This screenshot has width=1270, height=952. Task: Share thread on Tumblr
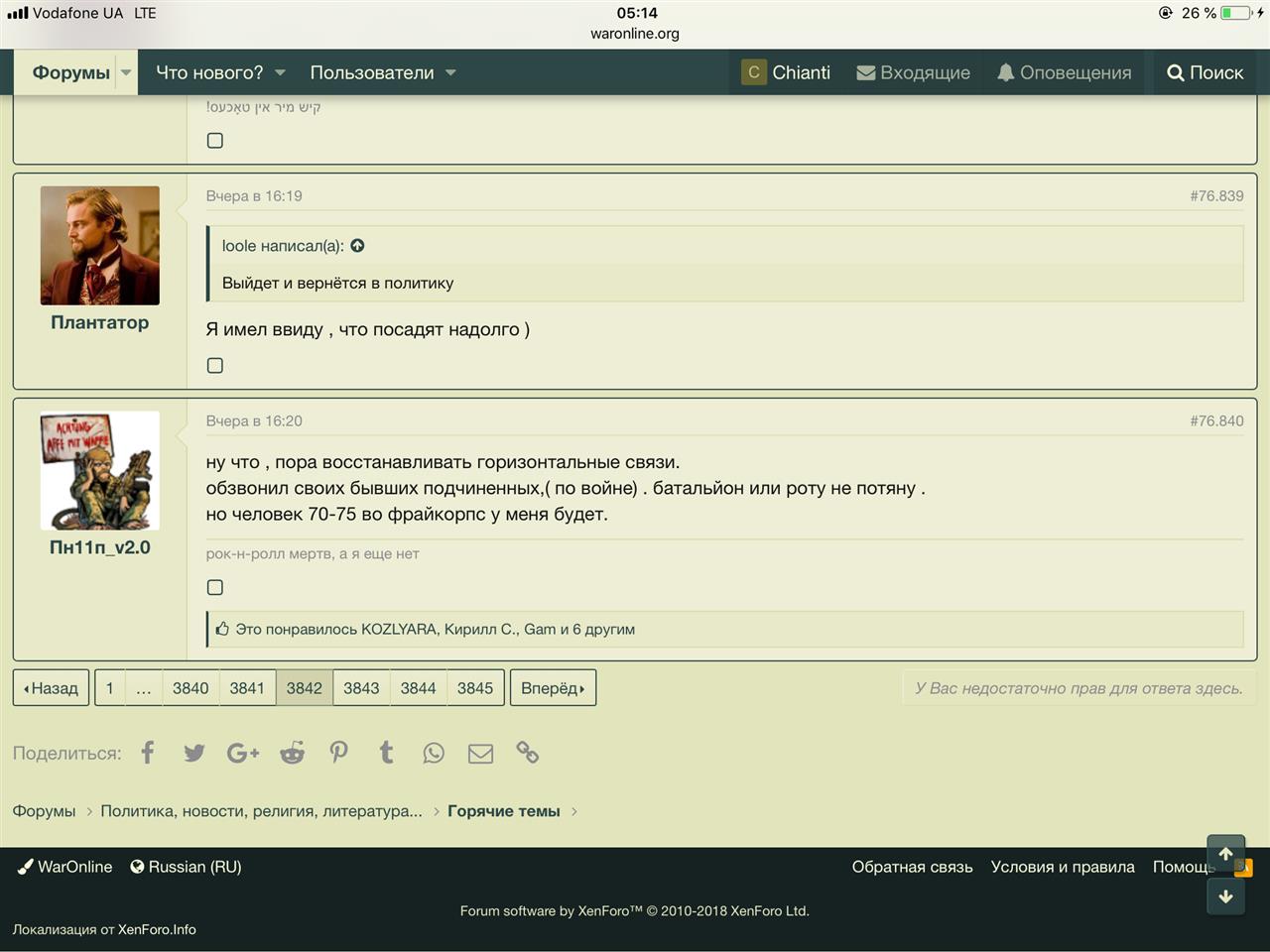[x=386, y=753]
